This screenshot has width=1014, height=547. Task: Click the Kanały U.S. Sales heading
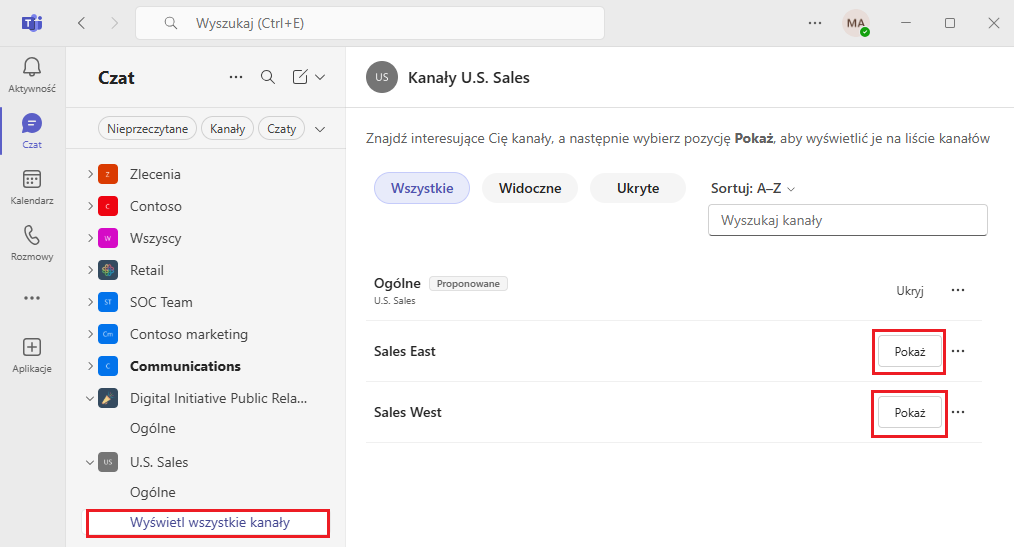point(469,78)
